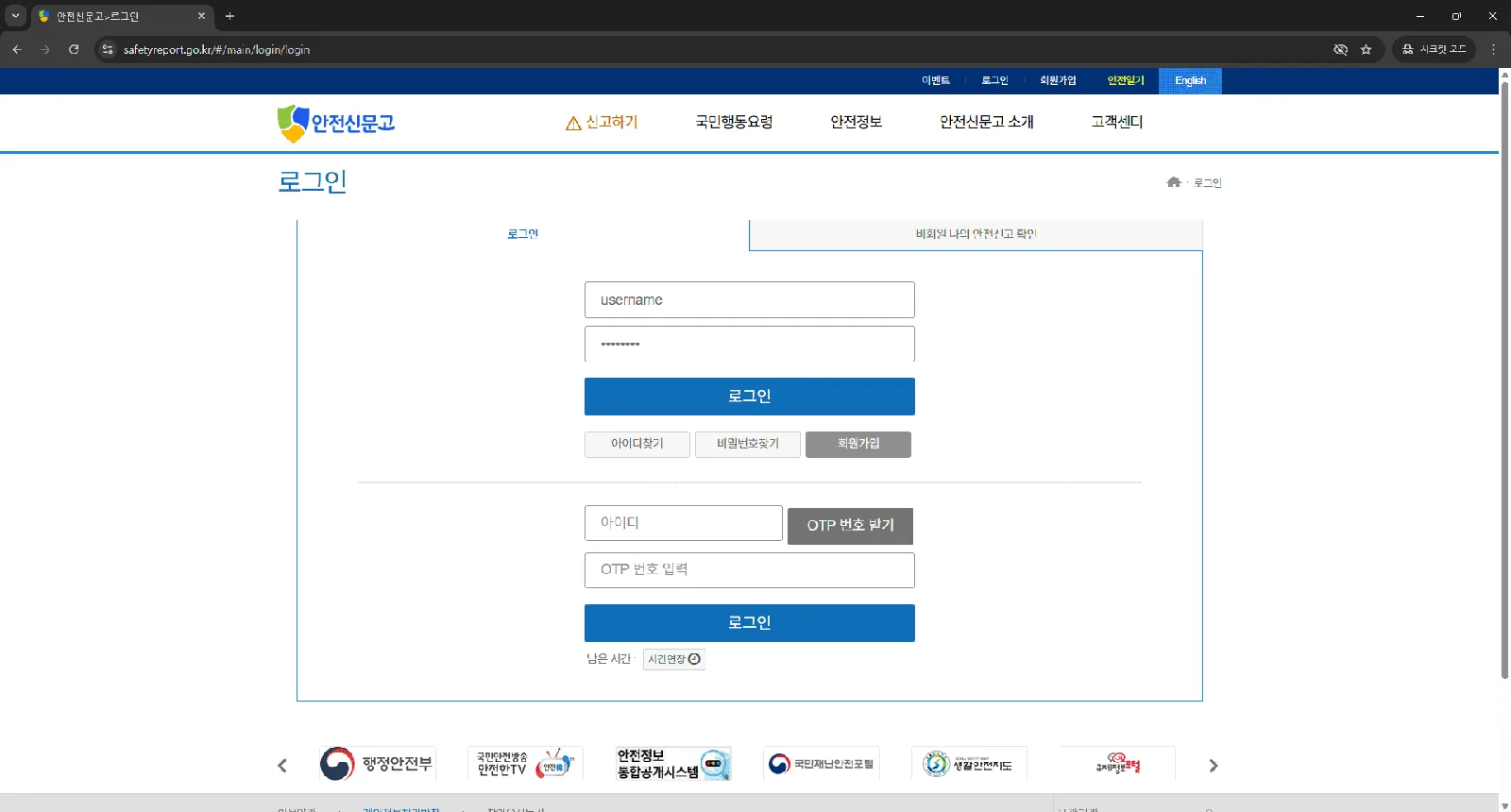Click the gray 회원가입 button
This screenshot has height=812, width=1511.
[x=858, y=444]
